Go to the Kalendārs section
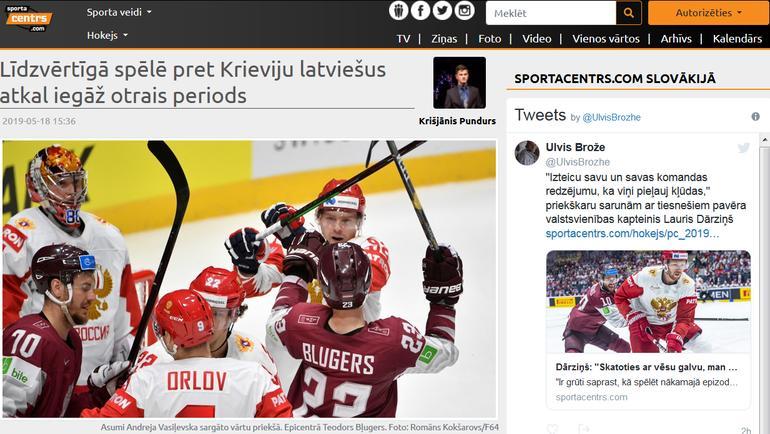Image resolution: width=770 pixels, height=434 pixels. 737,39
